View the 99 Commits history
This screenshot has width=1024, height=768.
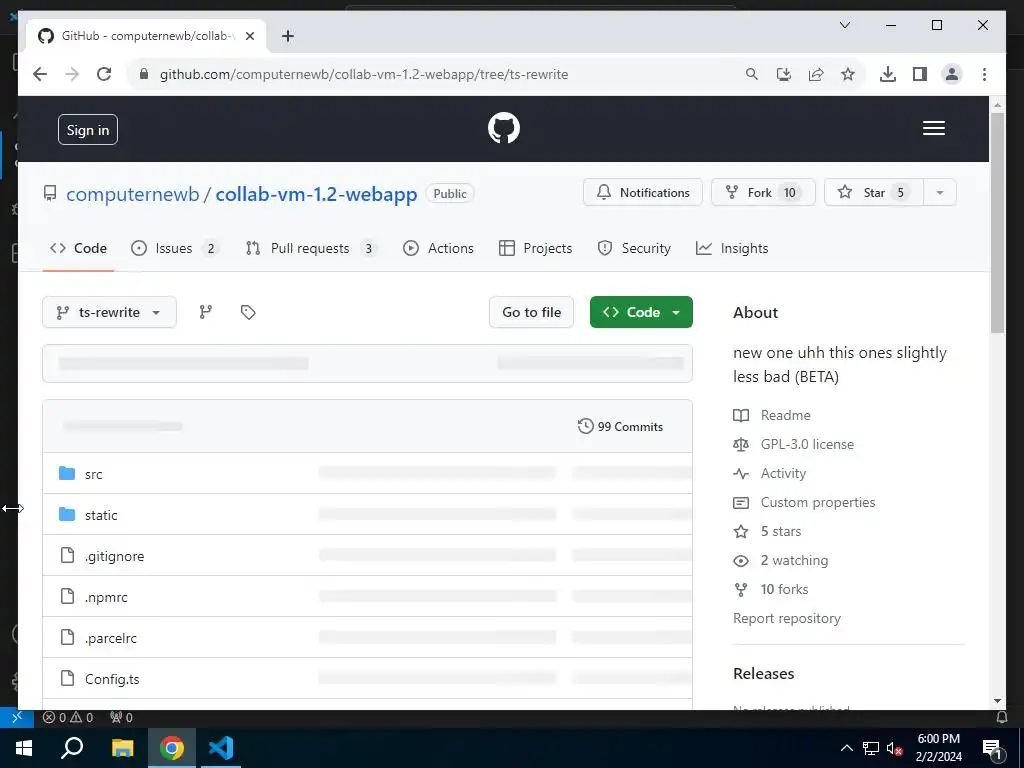[x=620, y=426]
